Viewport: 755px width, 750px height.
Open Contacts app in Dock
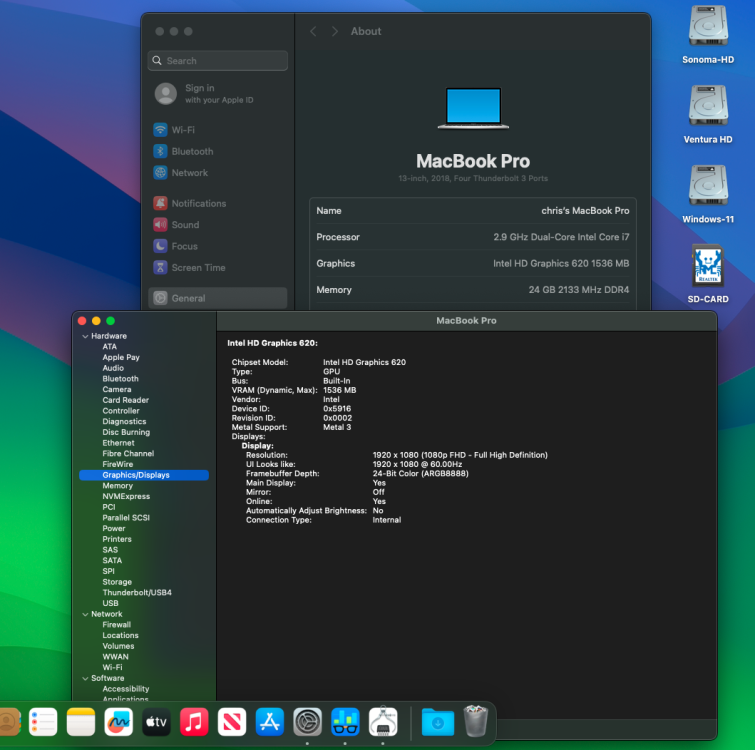(x=9, y=722)
